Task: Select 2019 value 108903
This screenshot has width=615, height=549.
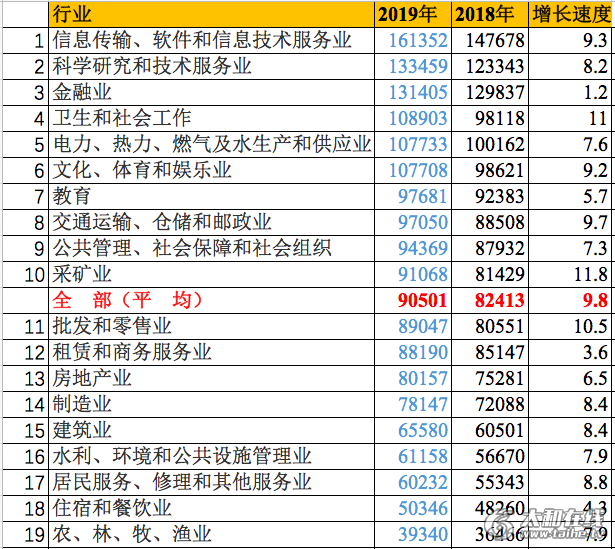Action: 413,118
